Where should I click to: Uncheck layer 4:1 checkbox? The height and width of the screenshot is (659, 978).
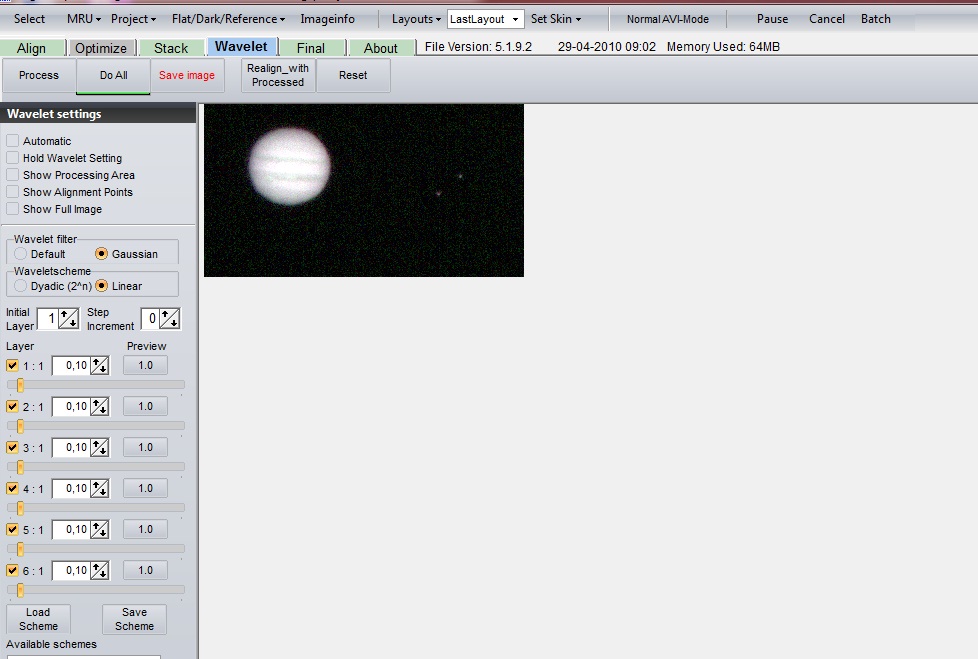tap(12, 488)
